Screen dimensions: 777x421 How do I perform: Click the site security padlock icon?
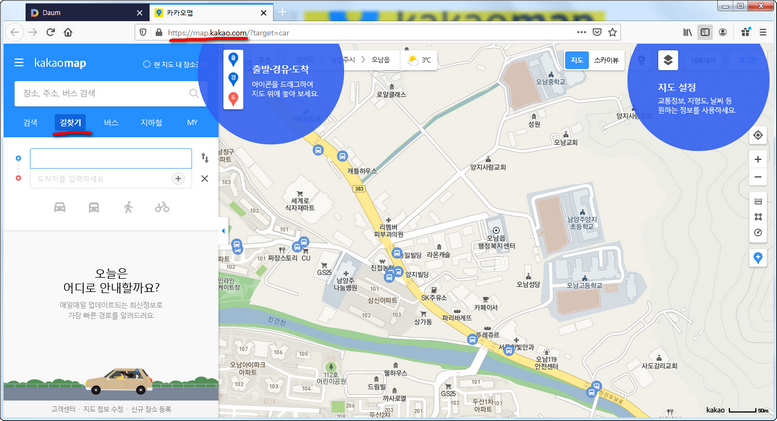(x=159, y=32)
